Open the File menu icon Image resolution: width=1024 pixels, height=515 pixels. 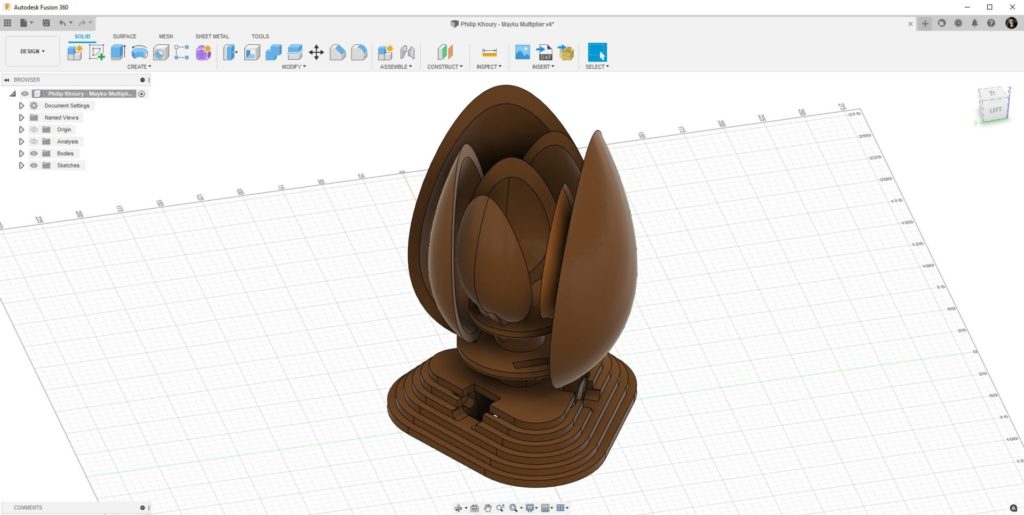[25, 23]
